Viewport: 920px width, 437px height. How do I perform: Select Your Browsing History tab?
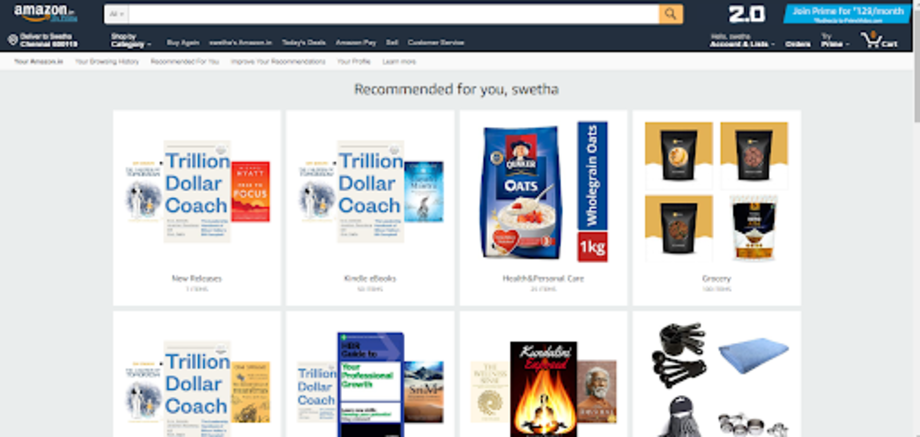coord(107,62)
